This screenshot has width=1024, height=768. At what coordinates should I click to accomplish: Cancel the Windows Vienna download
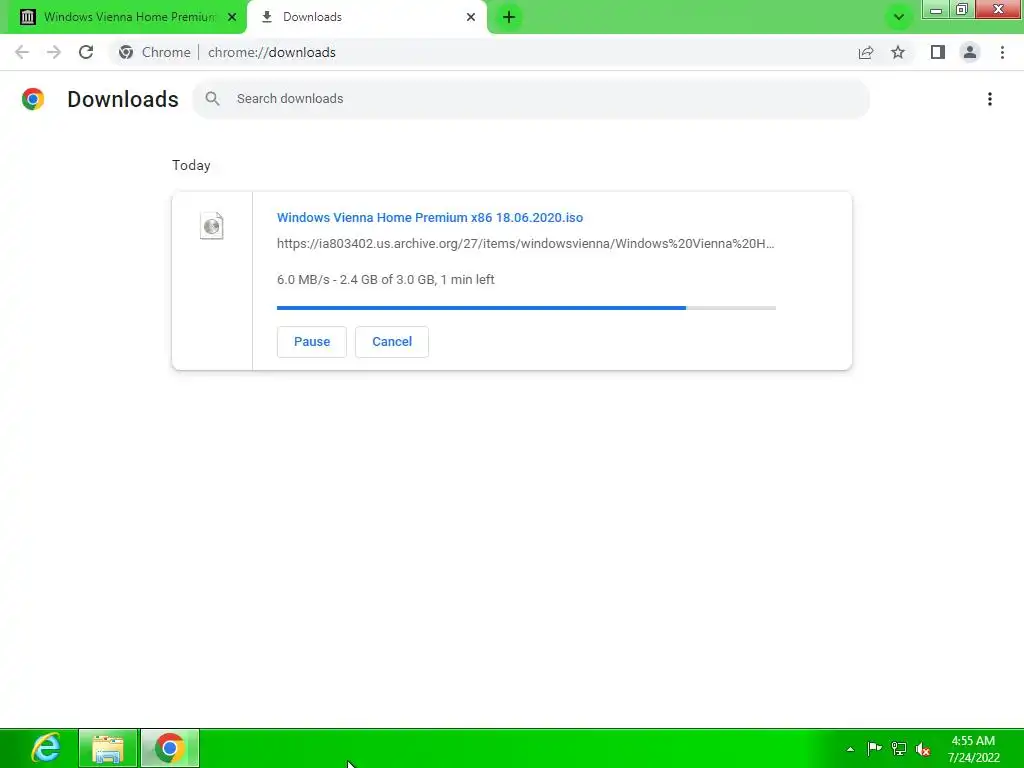(x=392, y=342)
